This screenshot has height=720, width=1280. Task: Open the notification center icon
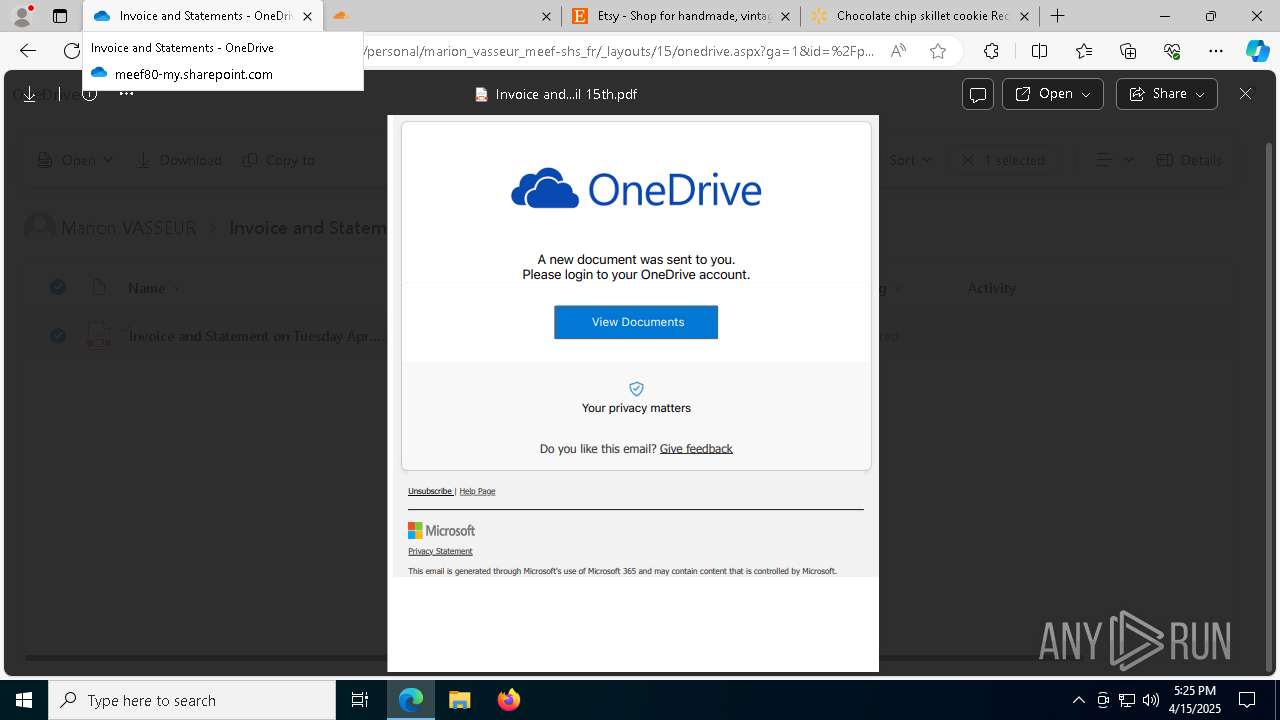(x=1247, y=700)
